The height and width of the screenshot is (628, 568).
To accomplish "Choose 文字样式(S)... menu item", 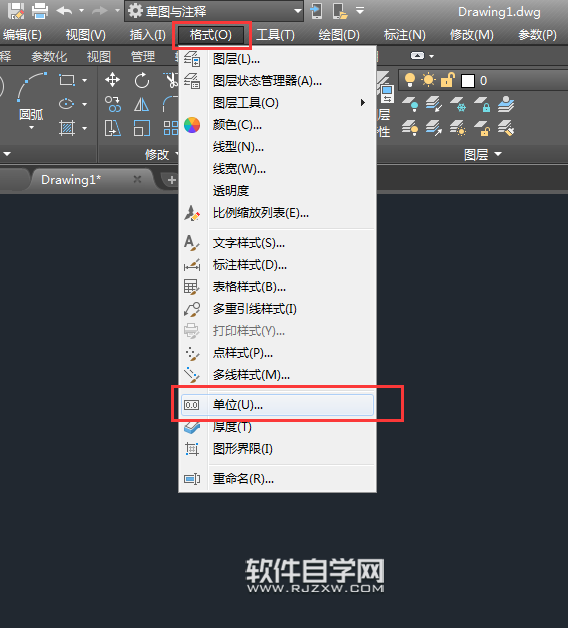I will pos(277,243).
